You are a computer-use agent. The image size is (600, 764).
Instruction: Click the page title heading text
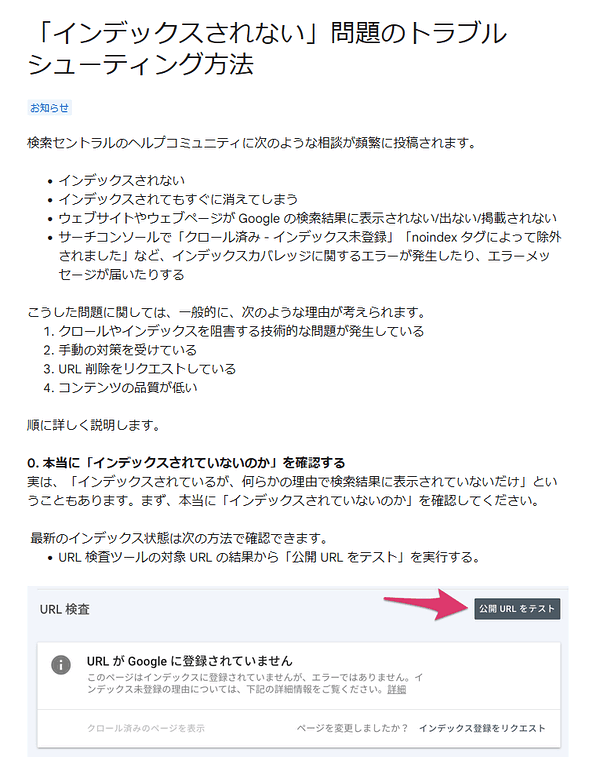click(267, 48)
